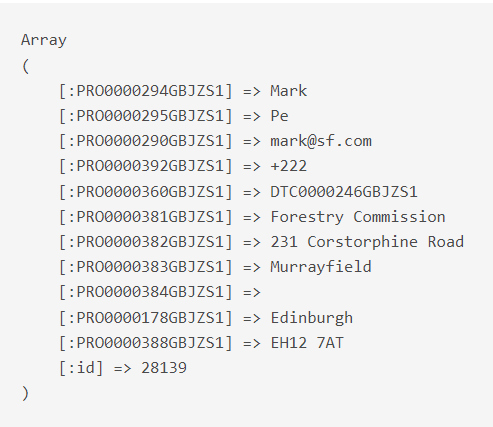Select the text Forestry Commission
The width and height of the screenshot is (493, 427).
(358, 217)
